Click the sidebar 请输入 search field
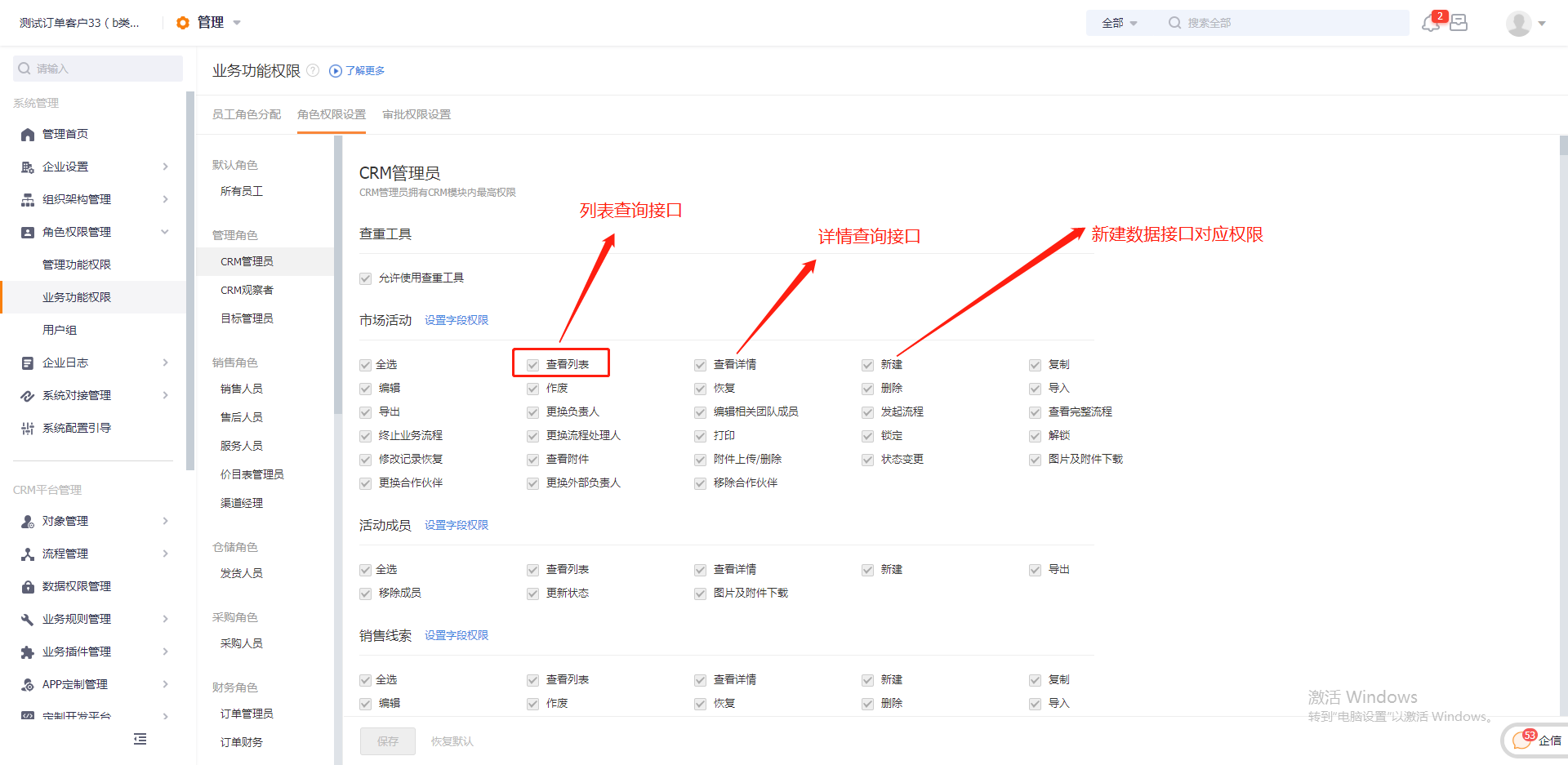The width and height of the screenshot is (1568, 765). coord(98,69)
